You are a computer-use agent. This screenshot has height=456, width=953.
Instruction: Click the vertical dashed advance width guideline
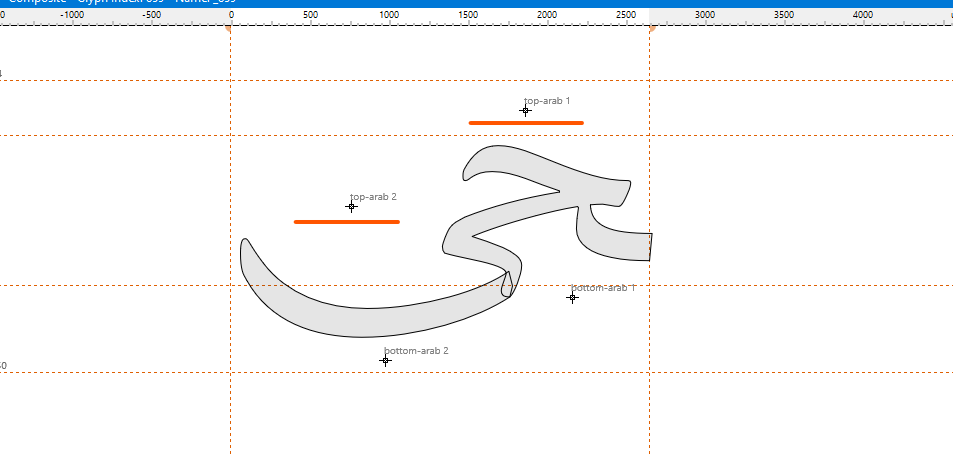[x=650, y=400]
